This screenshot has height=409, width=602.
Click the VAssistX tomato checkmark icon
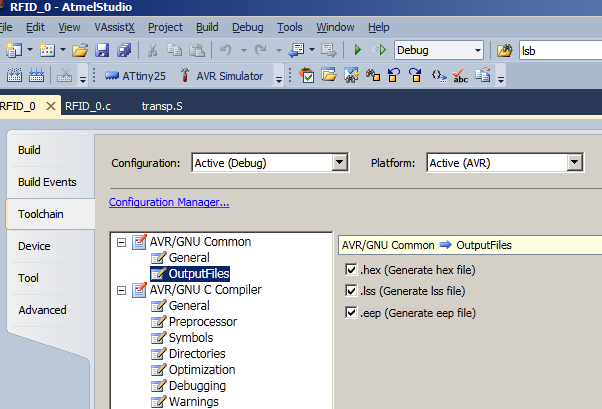click(307, 75)
